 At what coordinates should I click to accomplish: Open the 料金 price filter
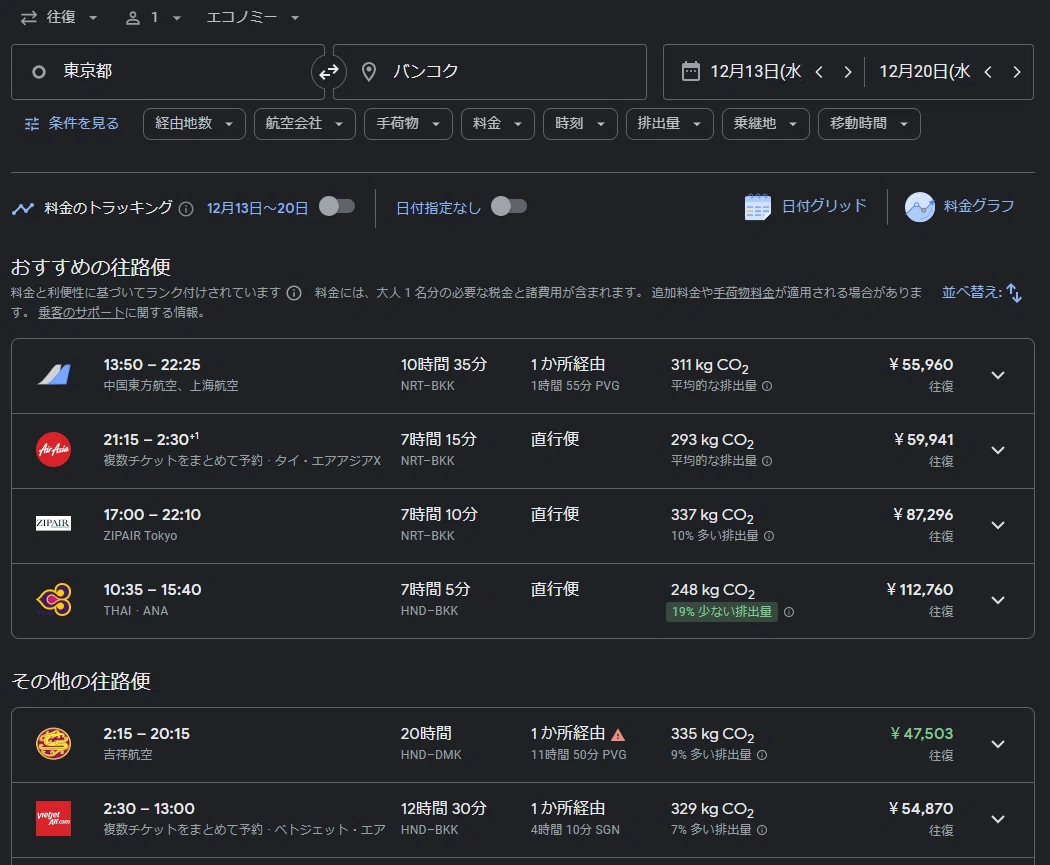[x=498, y=124]
